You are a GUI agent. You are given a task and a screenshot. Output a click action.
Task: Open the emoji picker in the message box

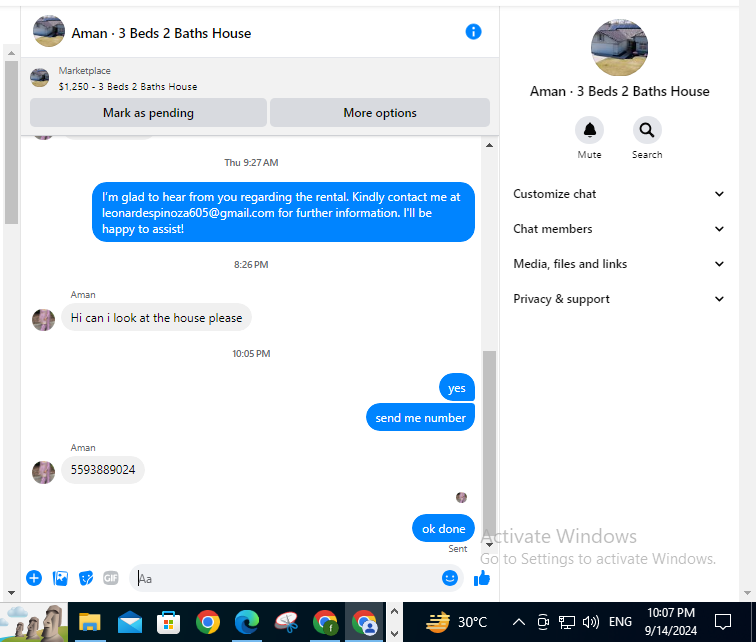pos(449,578)
